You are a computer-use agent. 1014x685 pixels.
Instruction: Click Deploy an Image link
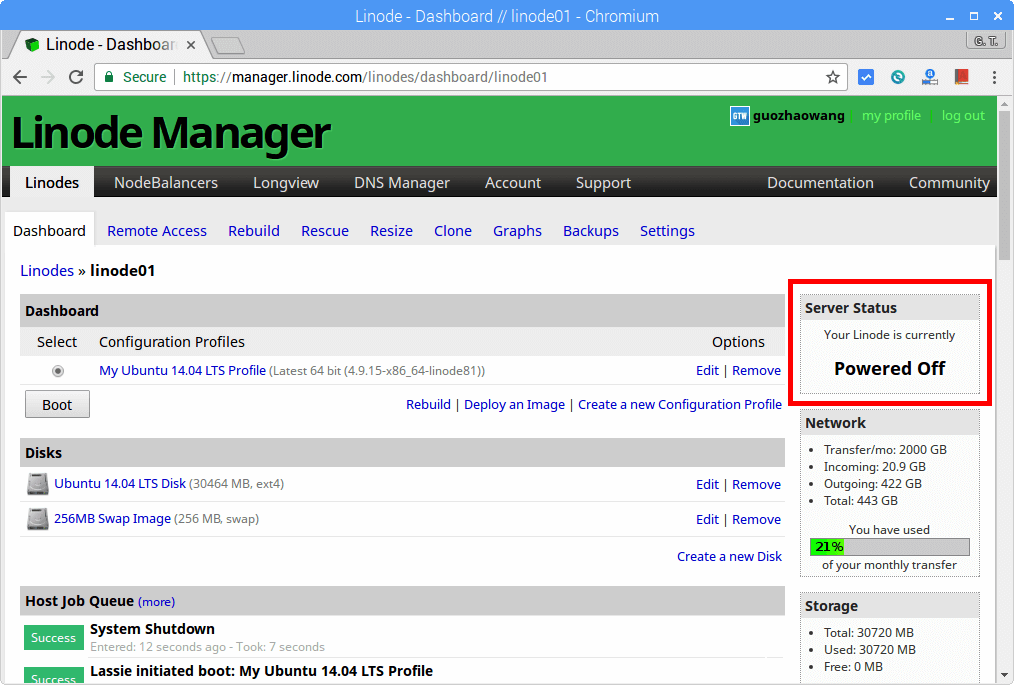click(x=514, y=404)
